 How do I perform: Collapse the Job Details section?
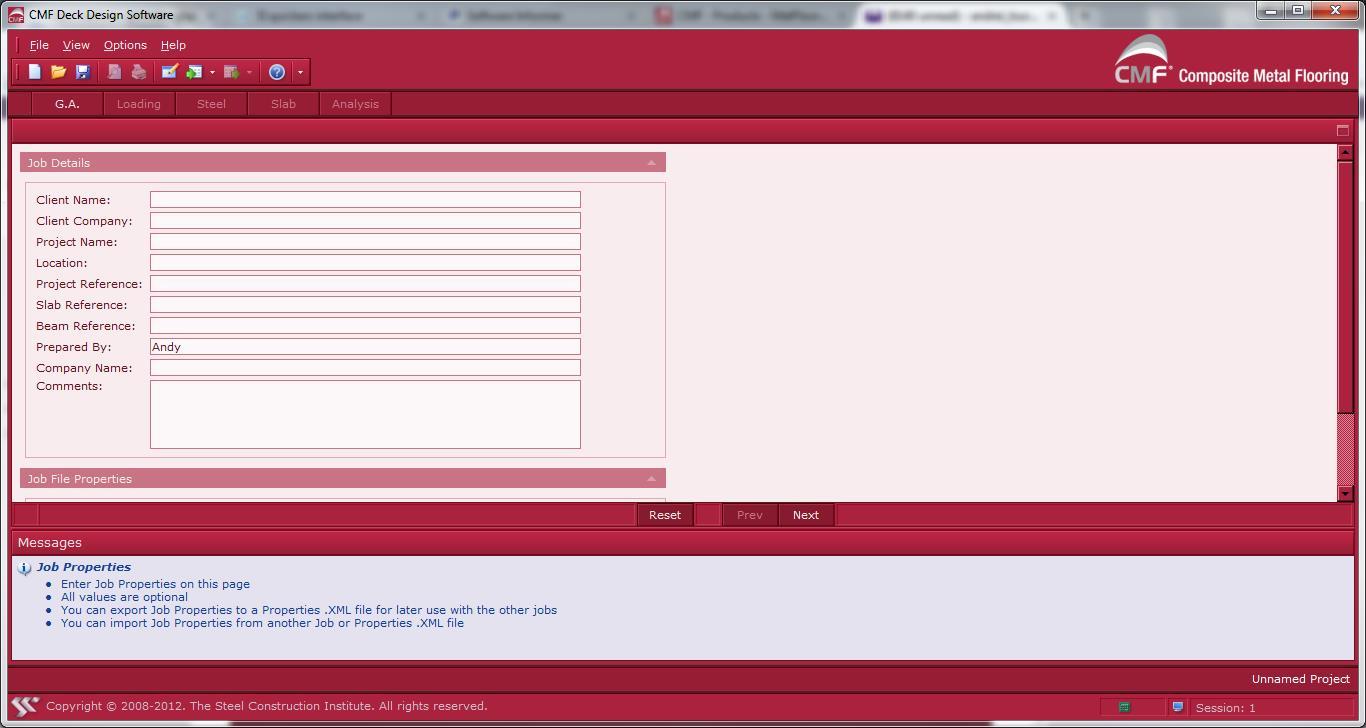tap(652, 163)
